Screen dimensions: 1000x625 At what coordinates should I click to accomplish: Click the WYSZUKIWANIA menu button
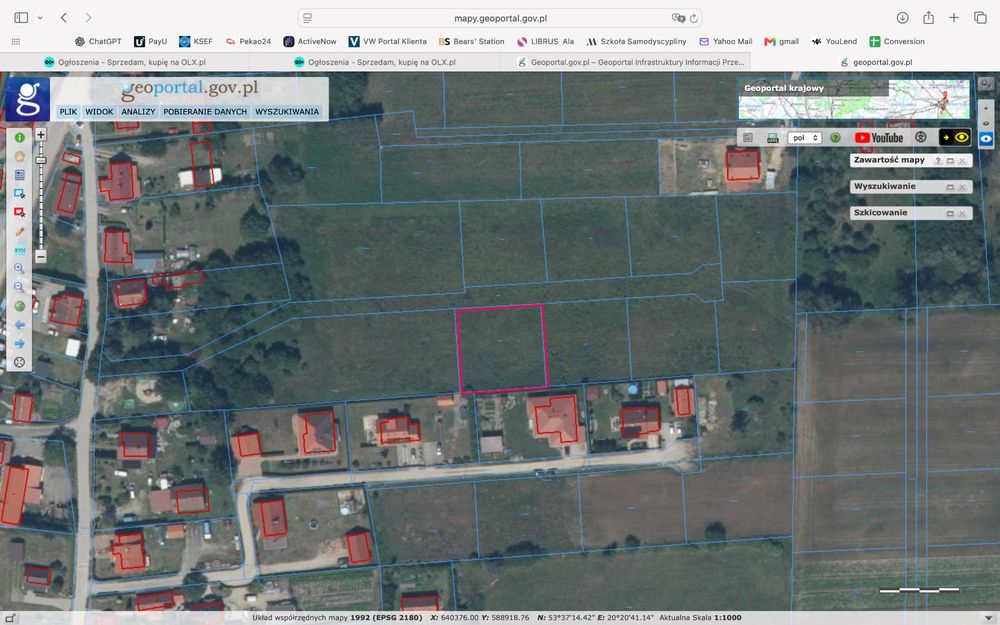click(x=287, y=112)
